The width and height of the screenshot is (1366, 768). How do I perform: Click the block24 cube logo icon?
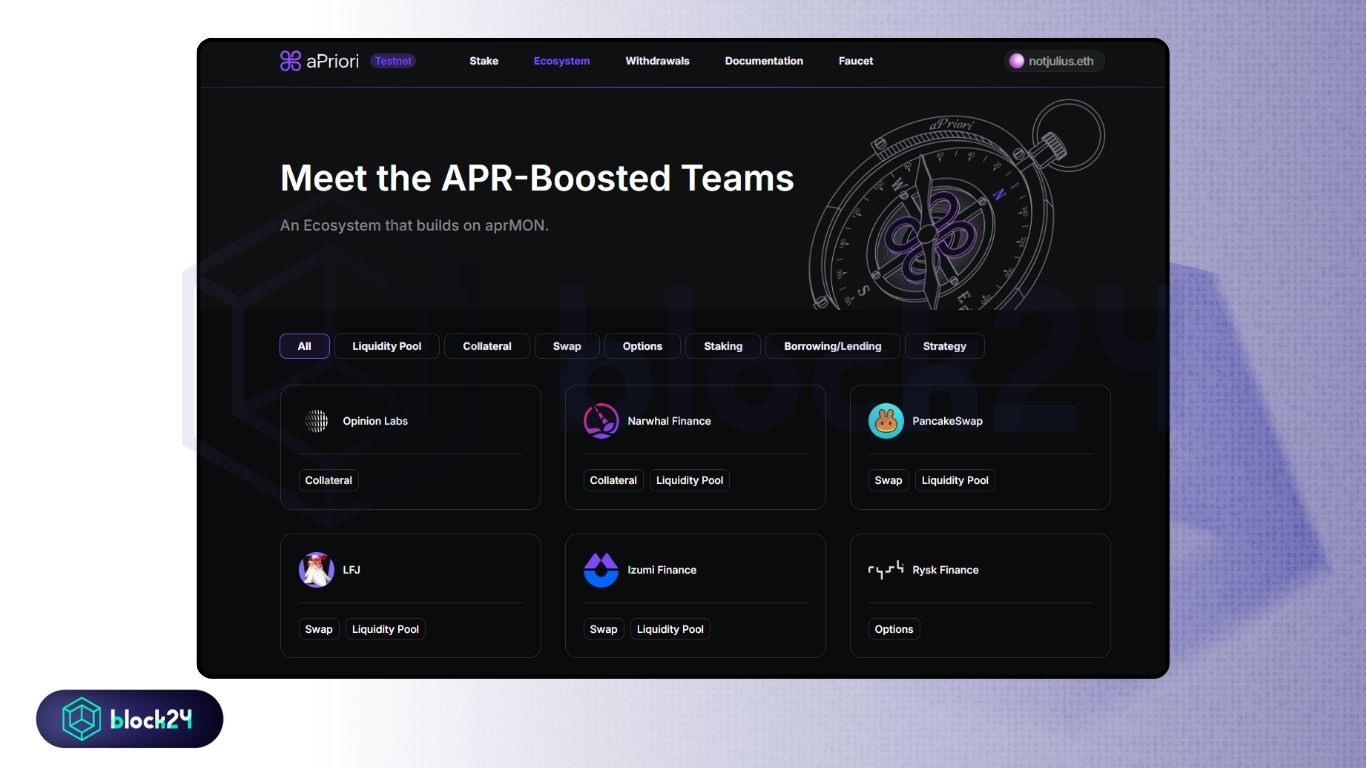tap(82, 719)
